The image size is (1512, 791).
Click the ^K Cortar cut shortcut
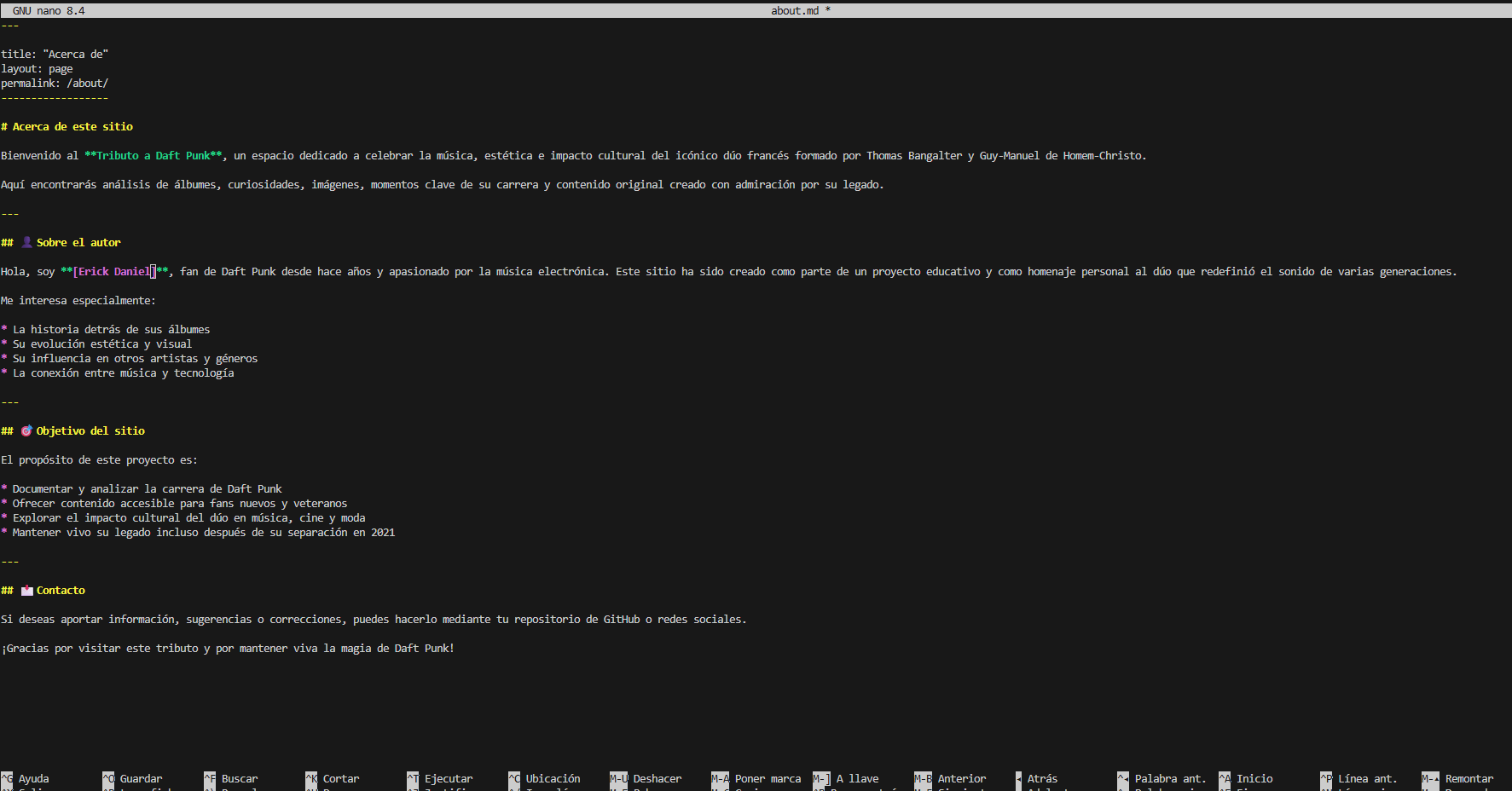click(332, 778)
